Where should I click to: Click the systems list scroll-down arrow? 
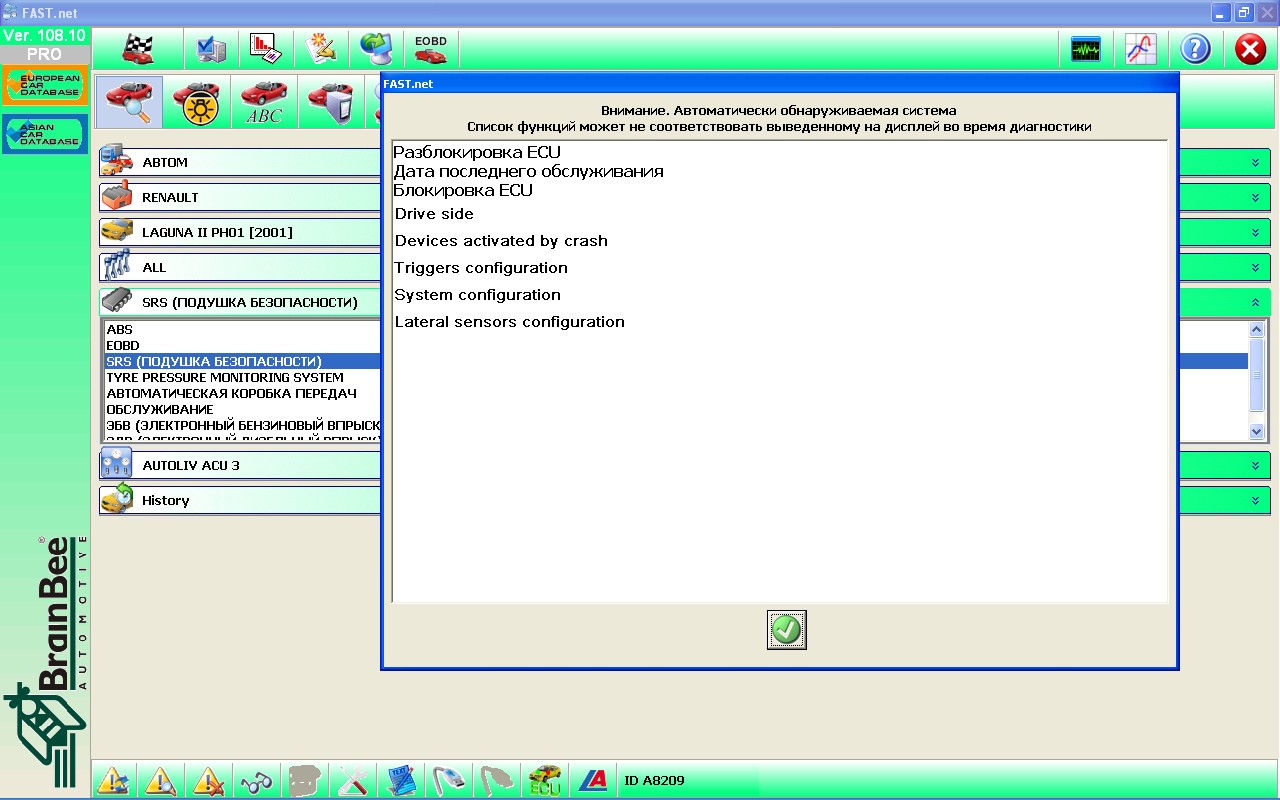point(1257,431)
